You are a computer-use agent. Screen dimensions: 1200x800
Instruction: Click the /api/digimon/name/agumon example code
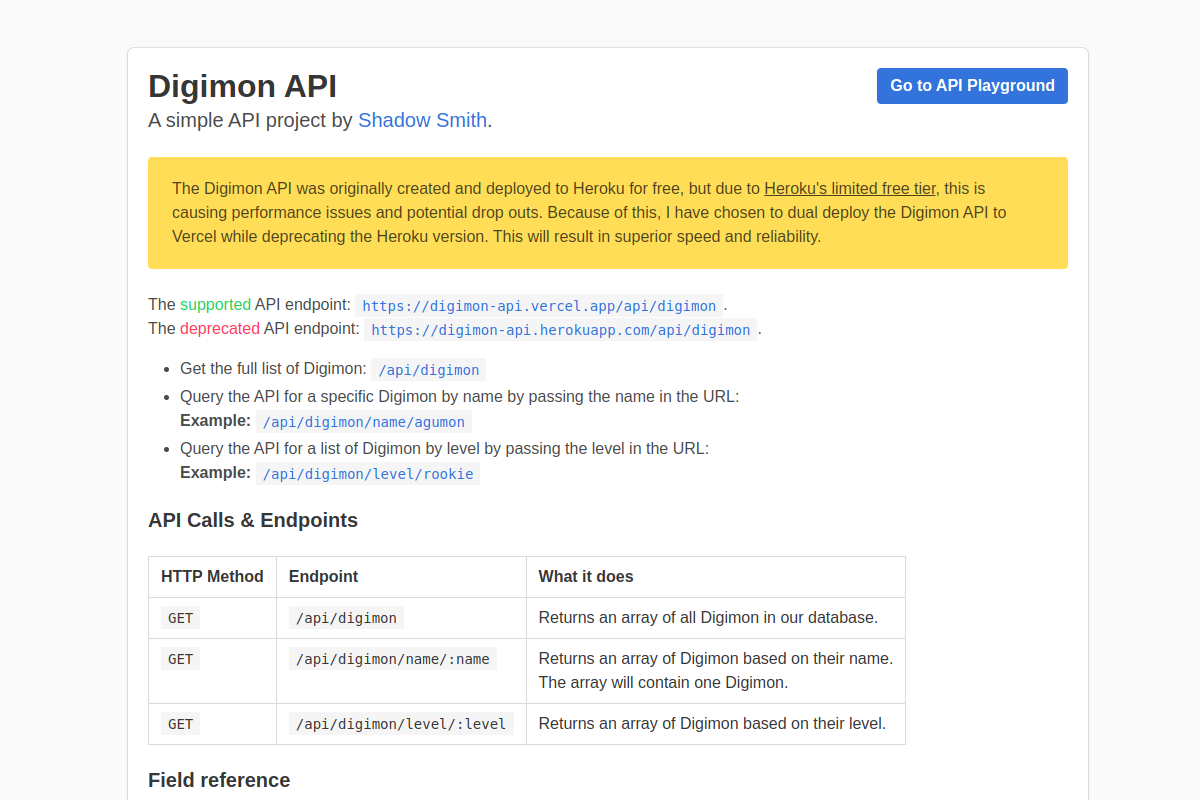pos(364,422)
